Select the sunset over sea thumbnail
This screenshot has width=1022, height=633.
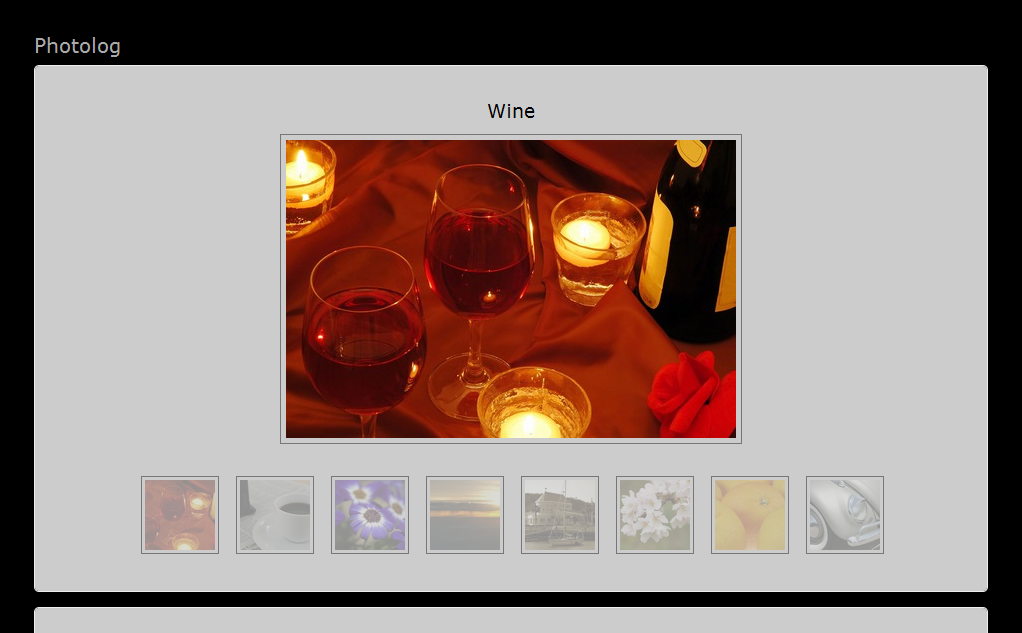(465, 515)
